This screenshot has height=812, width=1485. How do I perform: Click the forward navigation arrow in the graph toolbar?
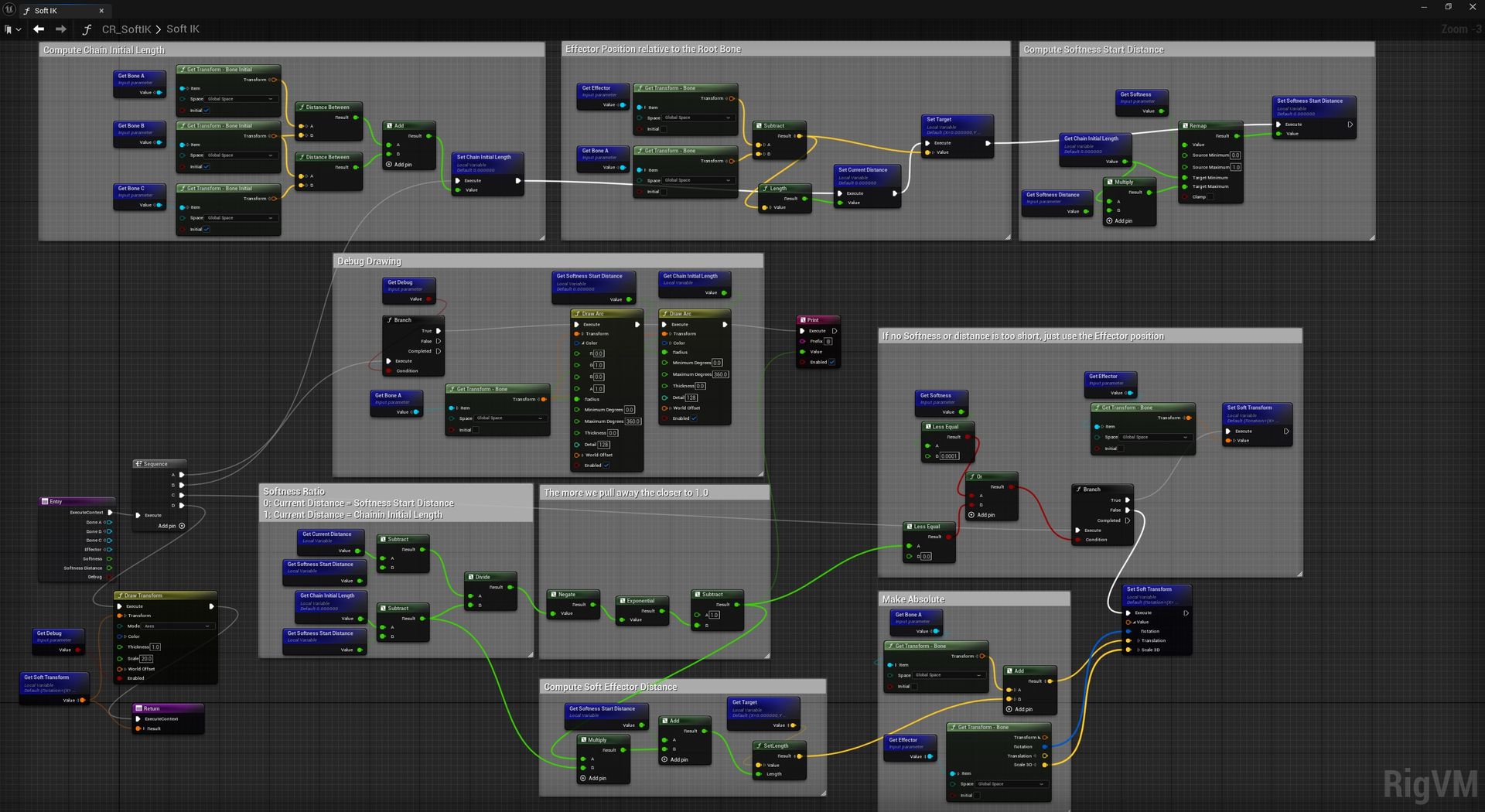click(x=61, y=29)
